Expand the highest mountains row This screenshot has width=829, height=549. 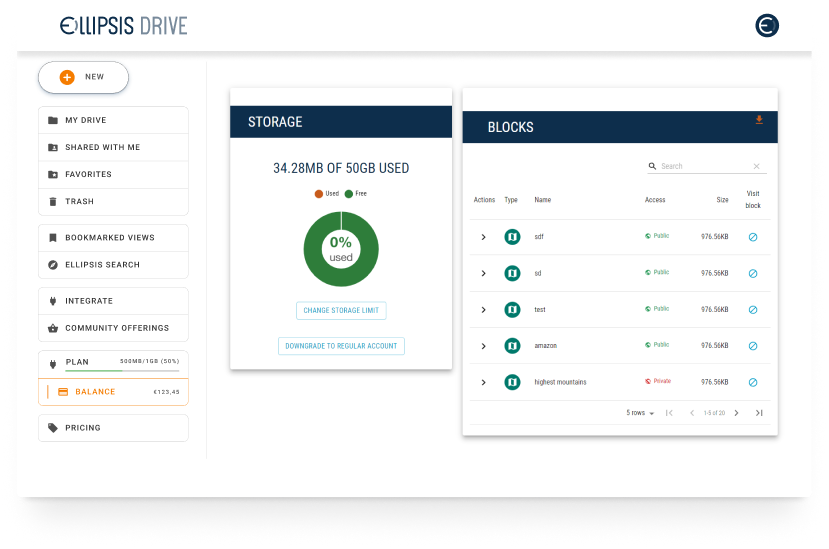click(x=483, y=382)
